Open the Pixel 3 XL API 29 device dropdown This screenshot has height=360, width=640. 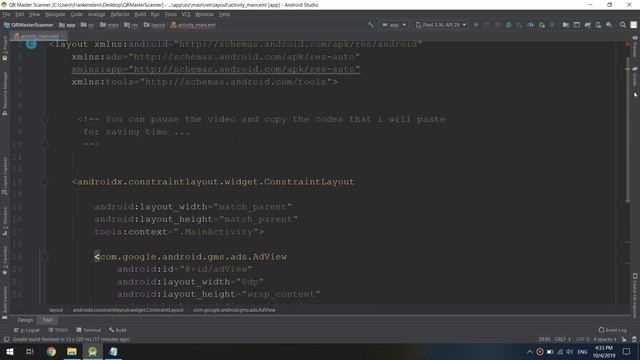(x=441, y=25)
